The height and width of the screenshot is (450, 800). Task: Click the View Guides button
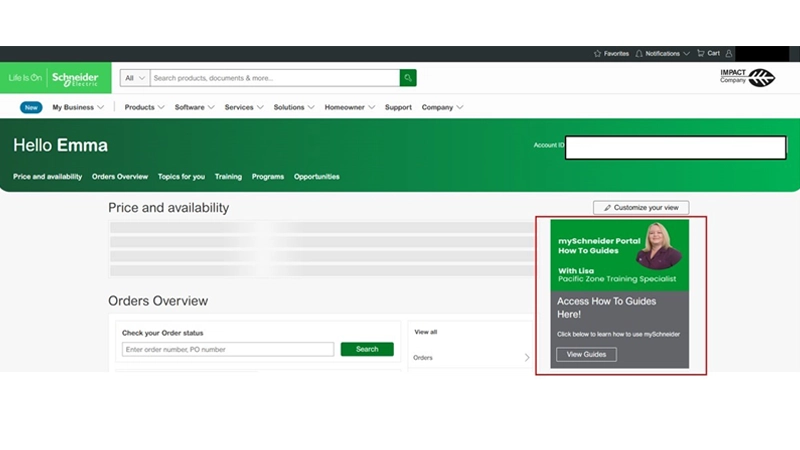[586, 354]
